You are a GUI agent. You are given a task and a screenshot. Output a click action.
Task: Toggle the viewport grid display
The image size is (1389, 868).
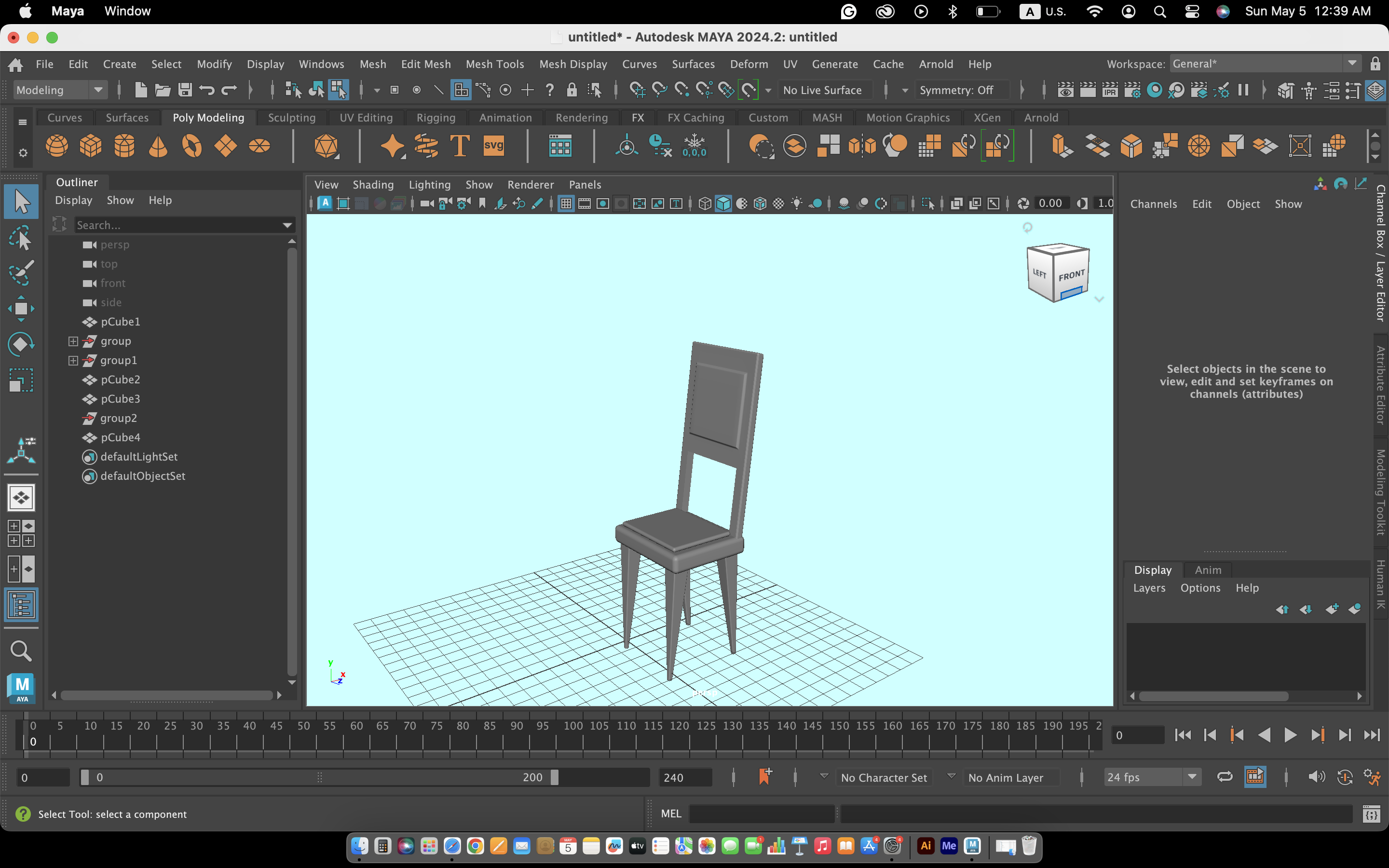(566, 203)
